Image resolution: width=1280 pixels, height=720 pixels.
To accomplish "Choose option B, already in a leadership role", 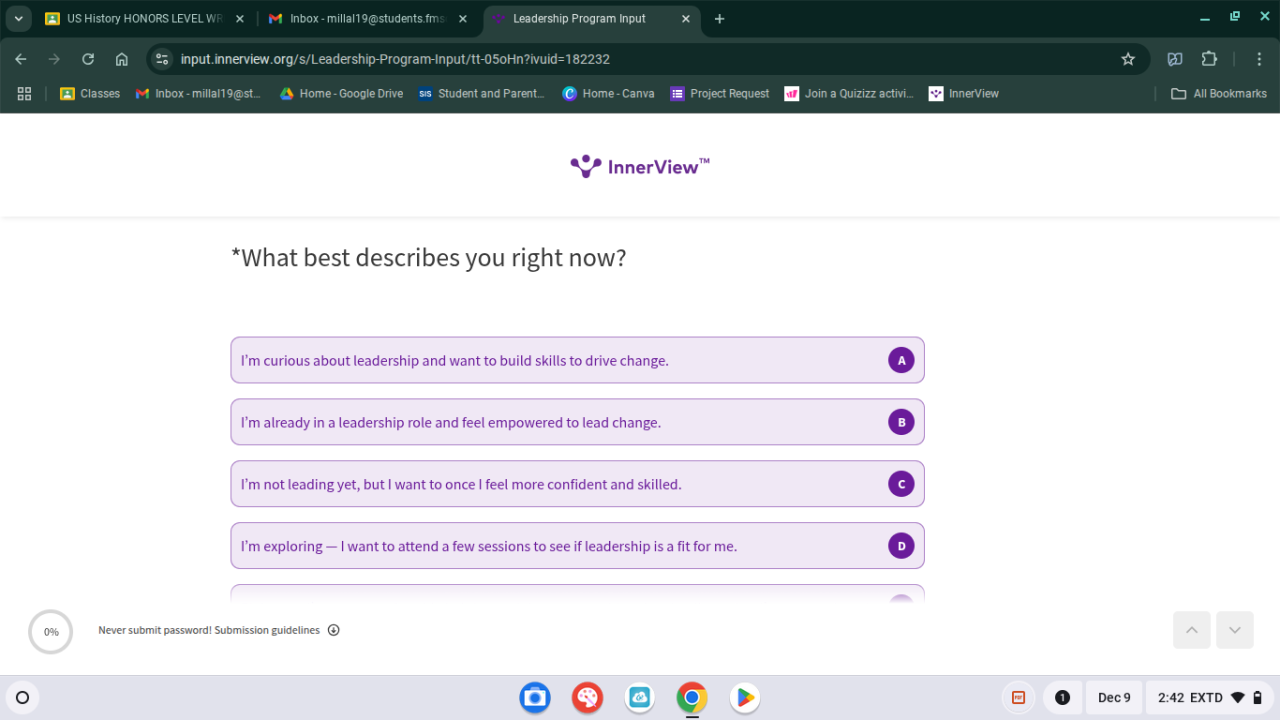I will 577,422.
